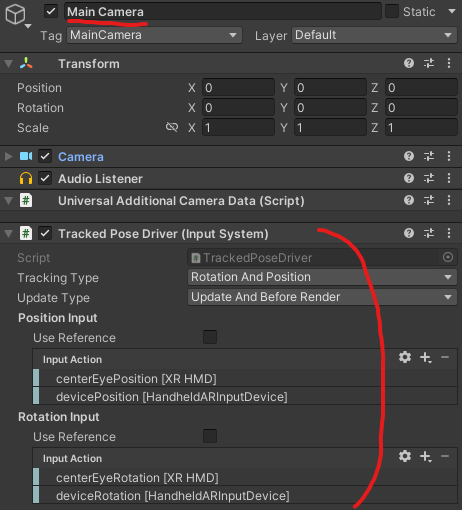This screenshot has width=462, height=510.
Task: Open Camera component help reference
Action: click(409, 156)
